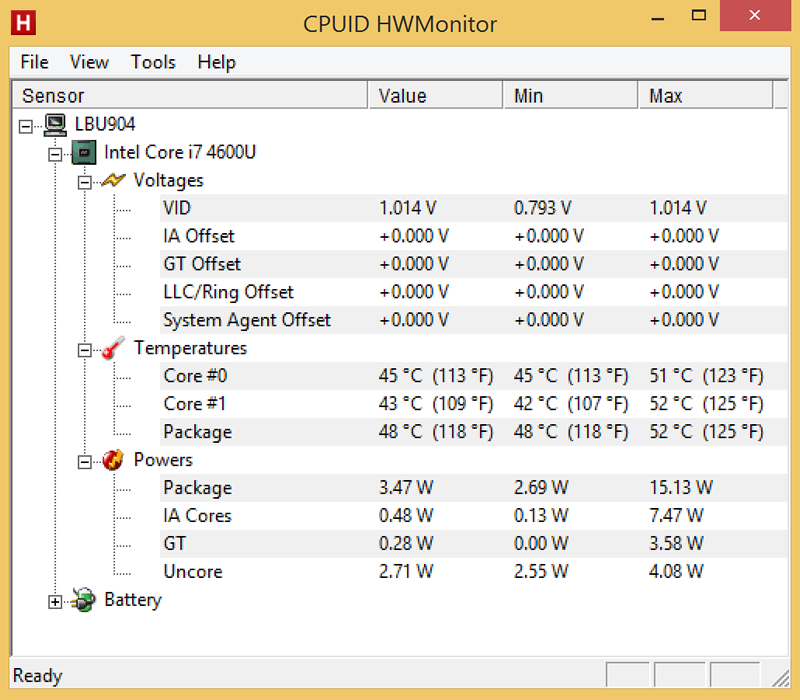Minimize the HWMonitor window
Viewport: 800px width, 700px height.
point(658,17)
